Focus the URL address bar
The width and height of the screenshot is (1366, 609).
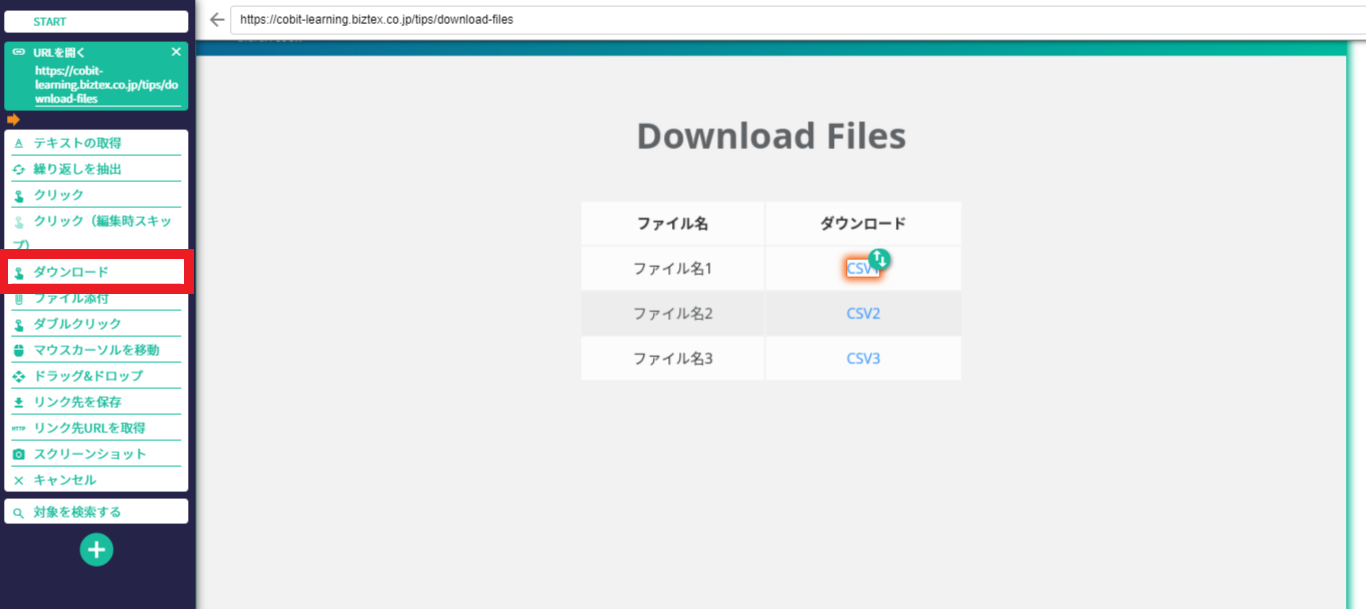click(x=797, y=19)
